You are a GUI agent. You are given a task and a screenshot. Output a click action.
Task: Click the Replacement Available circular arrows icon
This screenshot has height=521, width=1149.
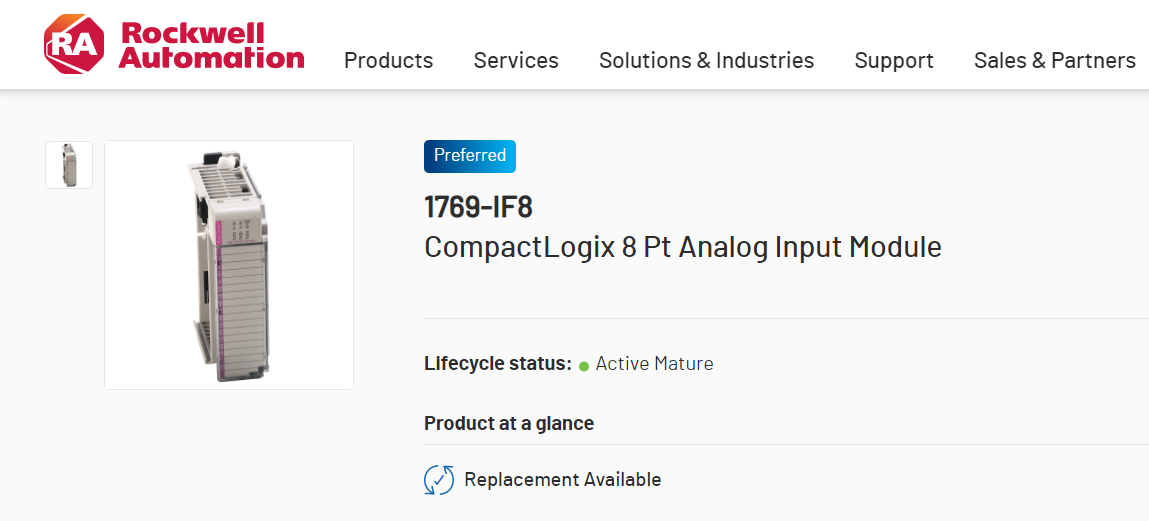[439, 480]
